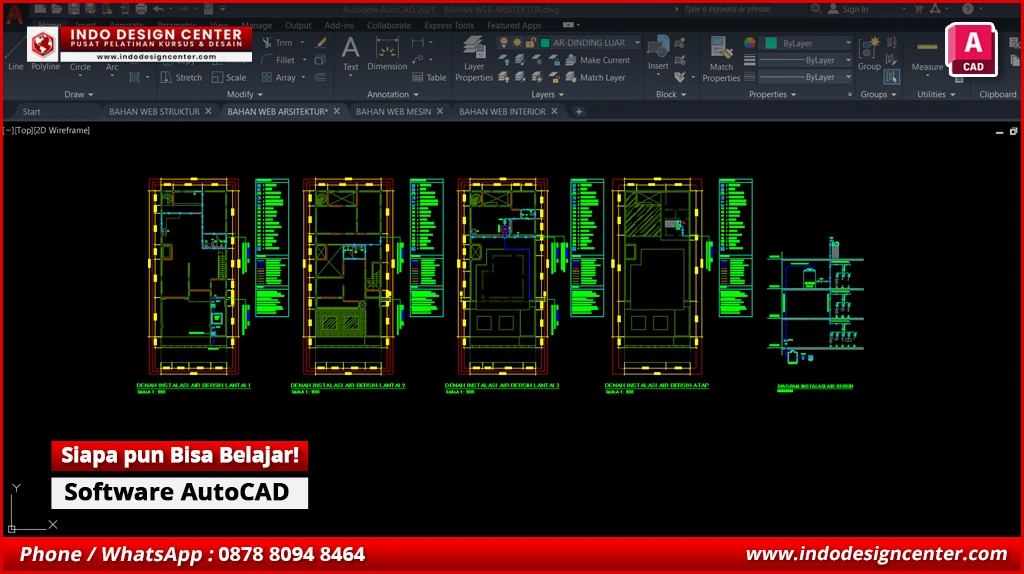Open the Add-ins ribbon tab
Screen dimensions: 1024x574
(x=339, y=25)
